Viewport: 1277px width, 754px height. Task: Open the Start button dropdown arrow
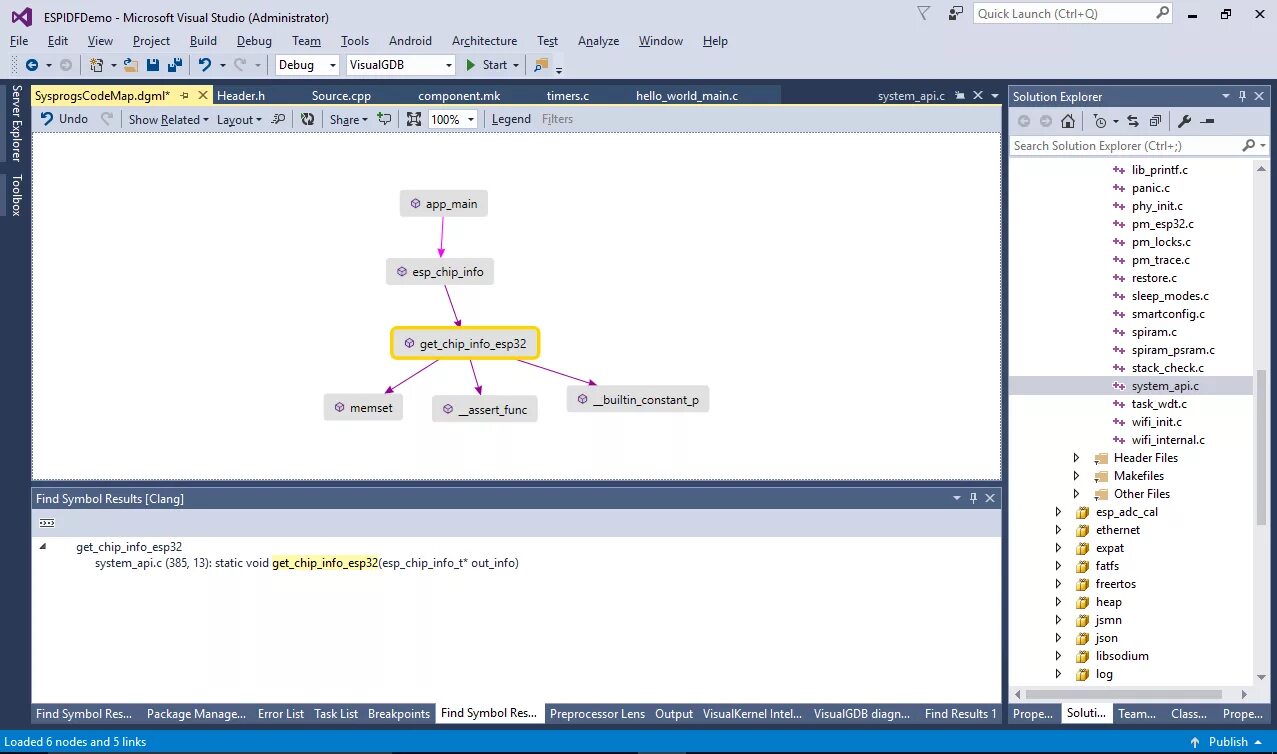[x=516, y=65]
